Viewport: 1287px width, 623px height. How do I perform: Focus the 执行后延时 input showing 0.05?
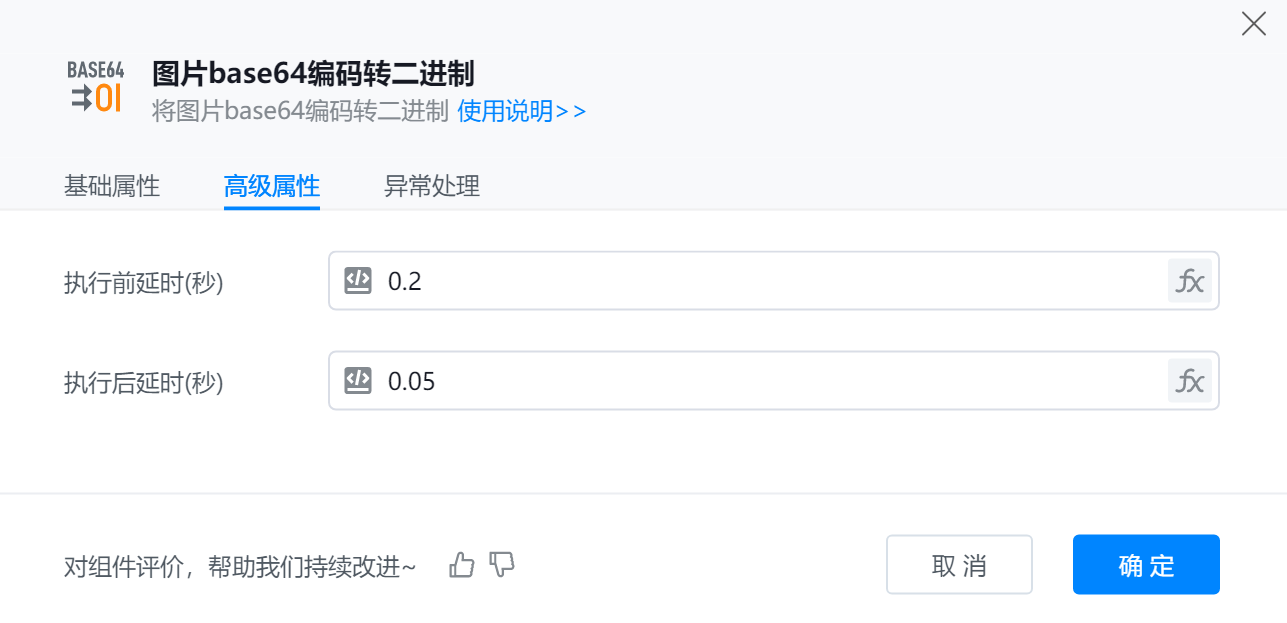pyautogui.click(x=760, y=381)
